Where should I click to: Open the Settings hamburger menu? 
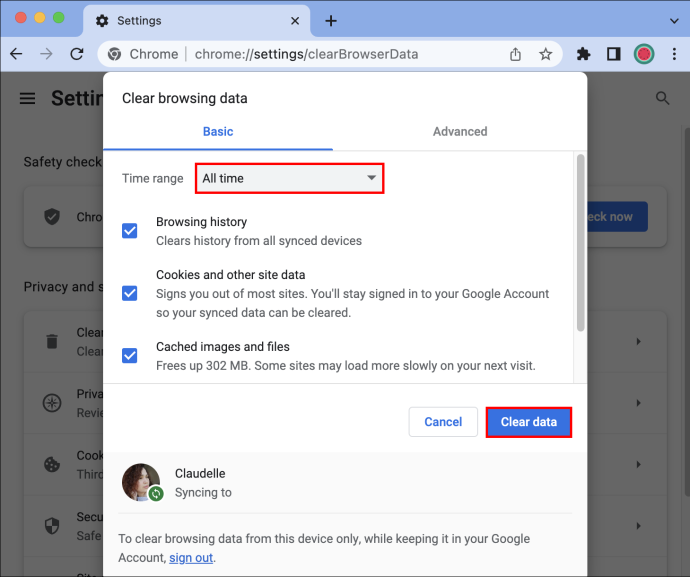[27, 98]
